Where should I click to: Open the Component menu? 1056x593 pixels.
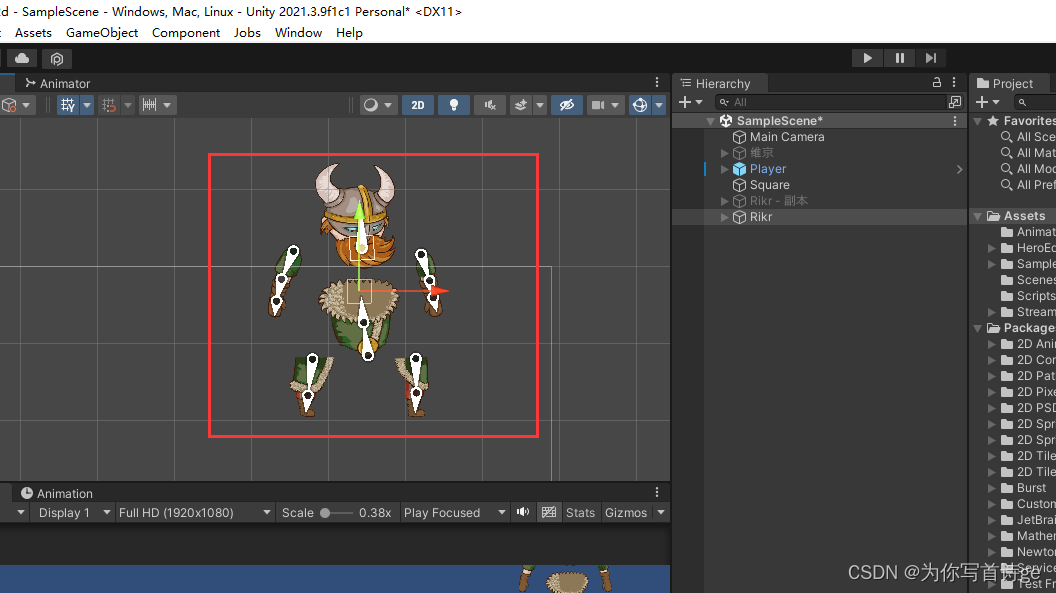point(186,32)
